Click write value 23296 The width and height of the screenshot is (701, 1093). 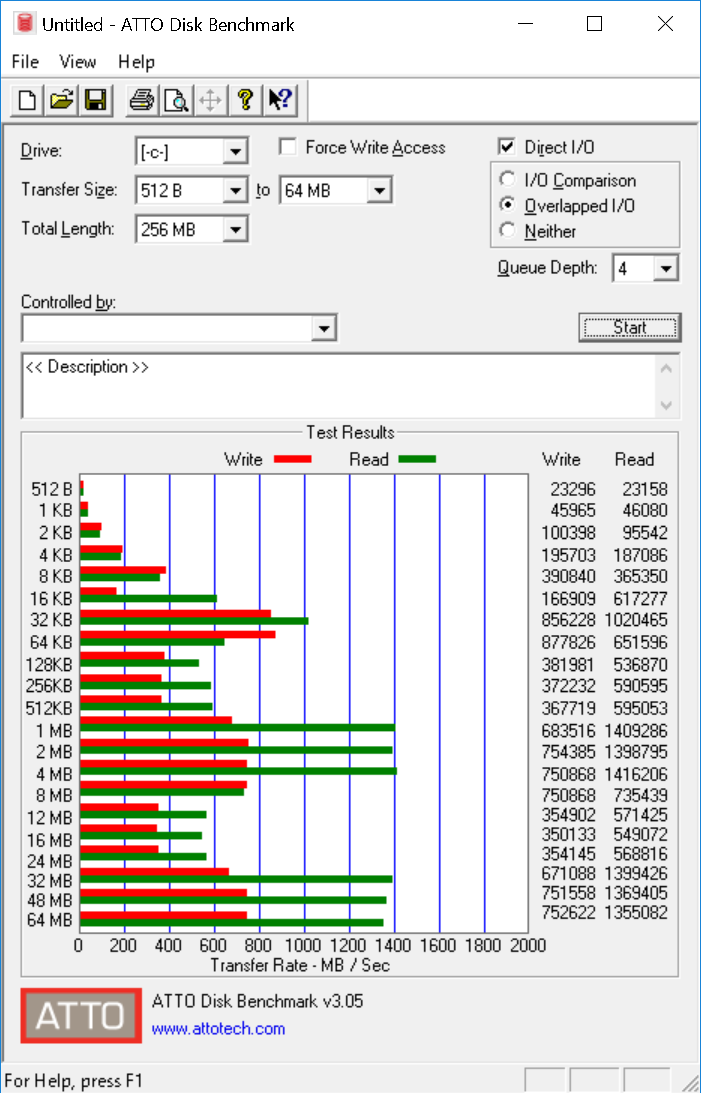[573, 489]
